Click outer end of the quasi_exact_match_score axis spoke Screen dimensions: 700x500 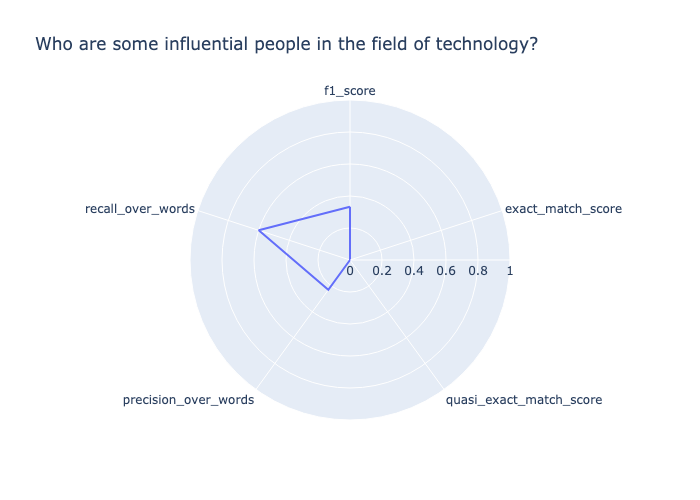(443, 388)
